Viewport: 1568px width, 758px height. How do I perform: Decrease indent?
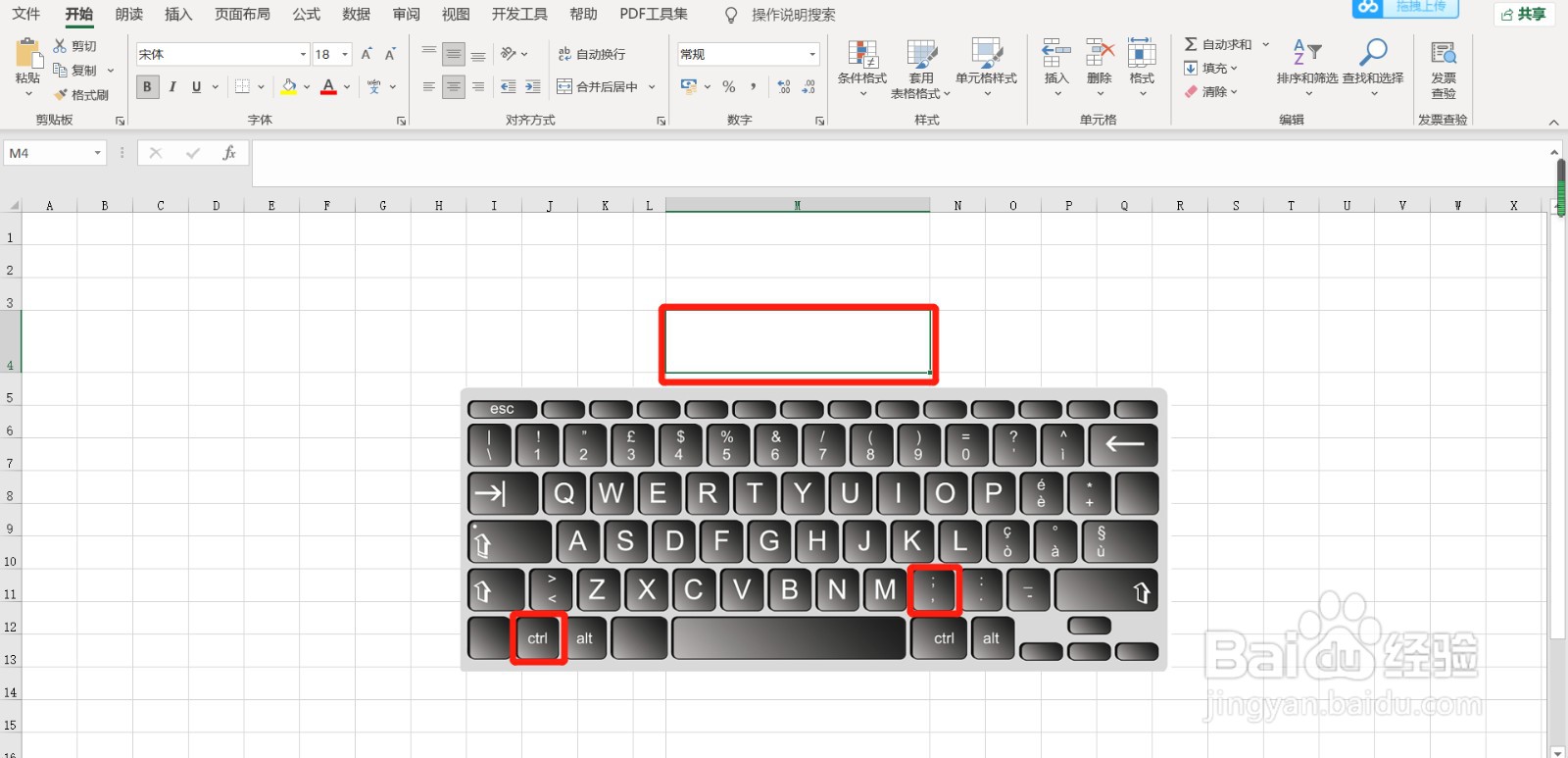pyautogui.click(x=508, y=86)
